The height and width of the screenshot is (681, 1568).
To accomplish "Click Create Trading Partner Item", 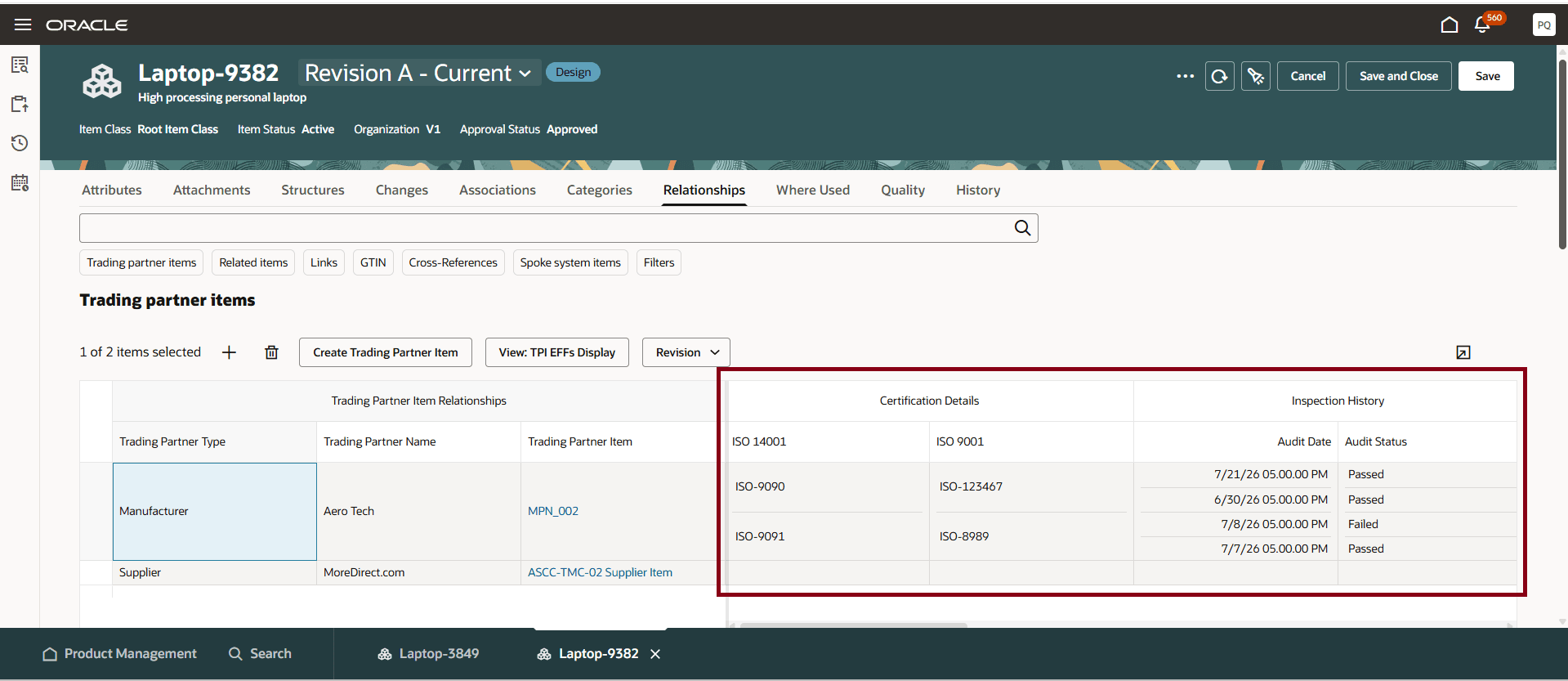I will 386,352.
